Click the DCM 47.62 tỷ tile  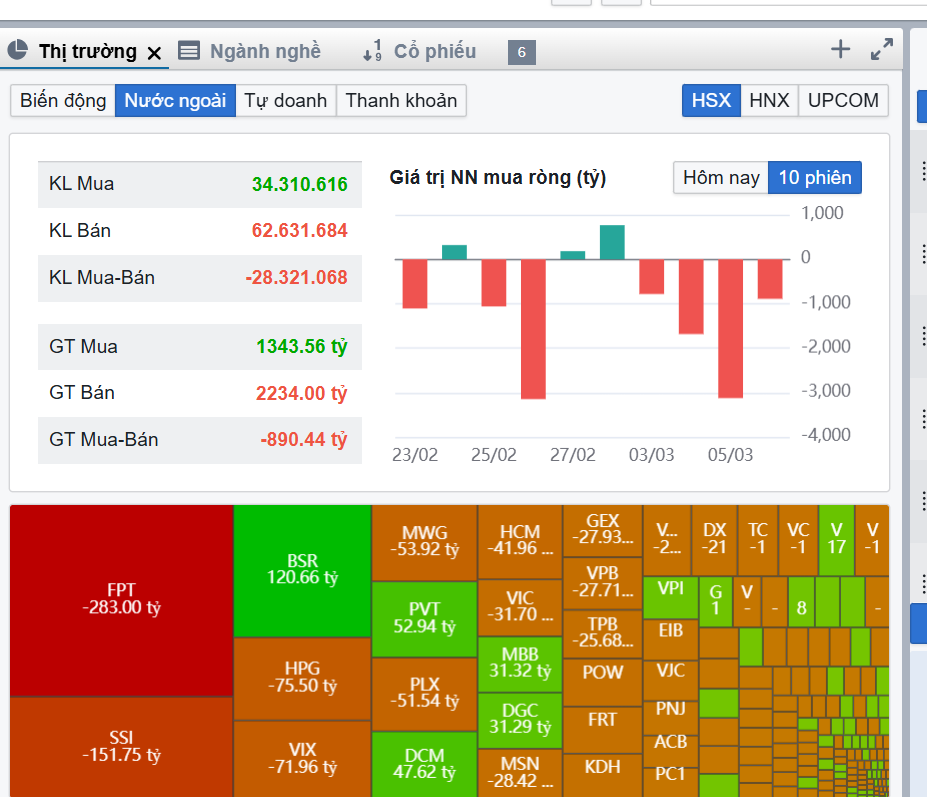424,764
